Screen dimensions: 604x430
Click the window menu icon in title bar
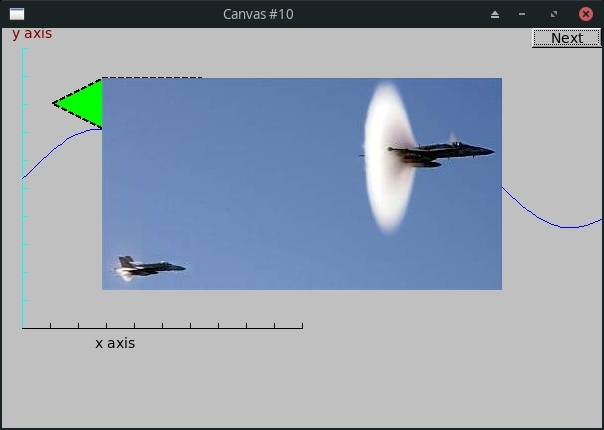pos(17,14)
